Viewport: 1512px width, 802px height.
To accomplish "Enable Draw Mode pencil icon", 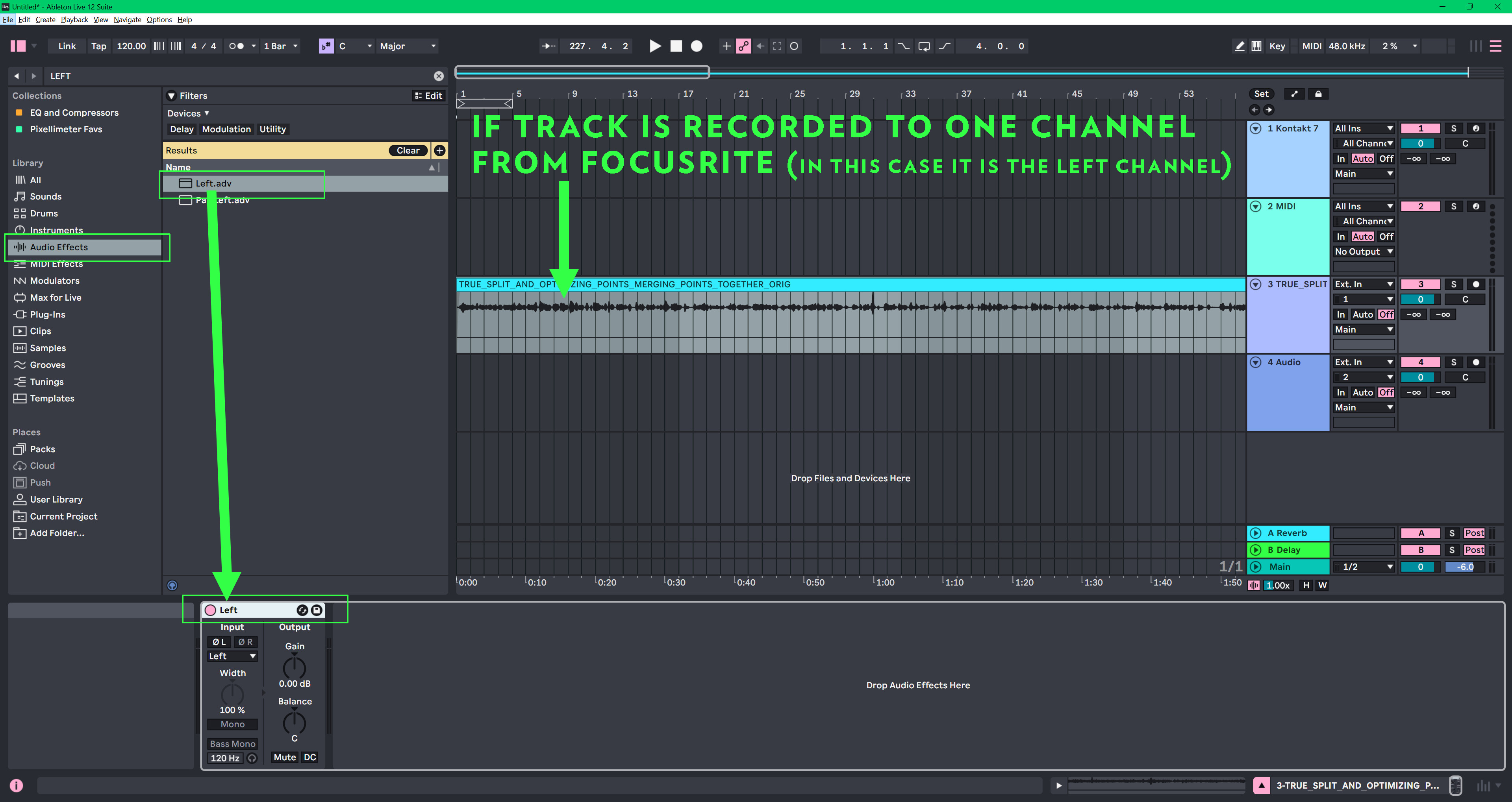I will click(x=1240, y=46).
